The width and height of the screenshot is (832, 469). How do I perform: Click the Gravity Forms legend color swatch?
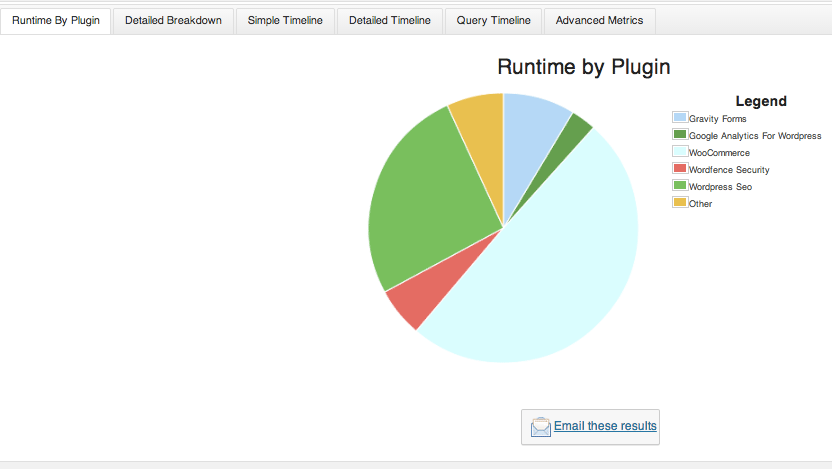coord(680,117)
